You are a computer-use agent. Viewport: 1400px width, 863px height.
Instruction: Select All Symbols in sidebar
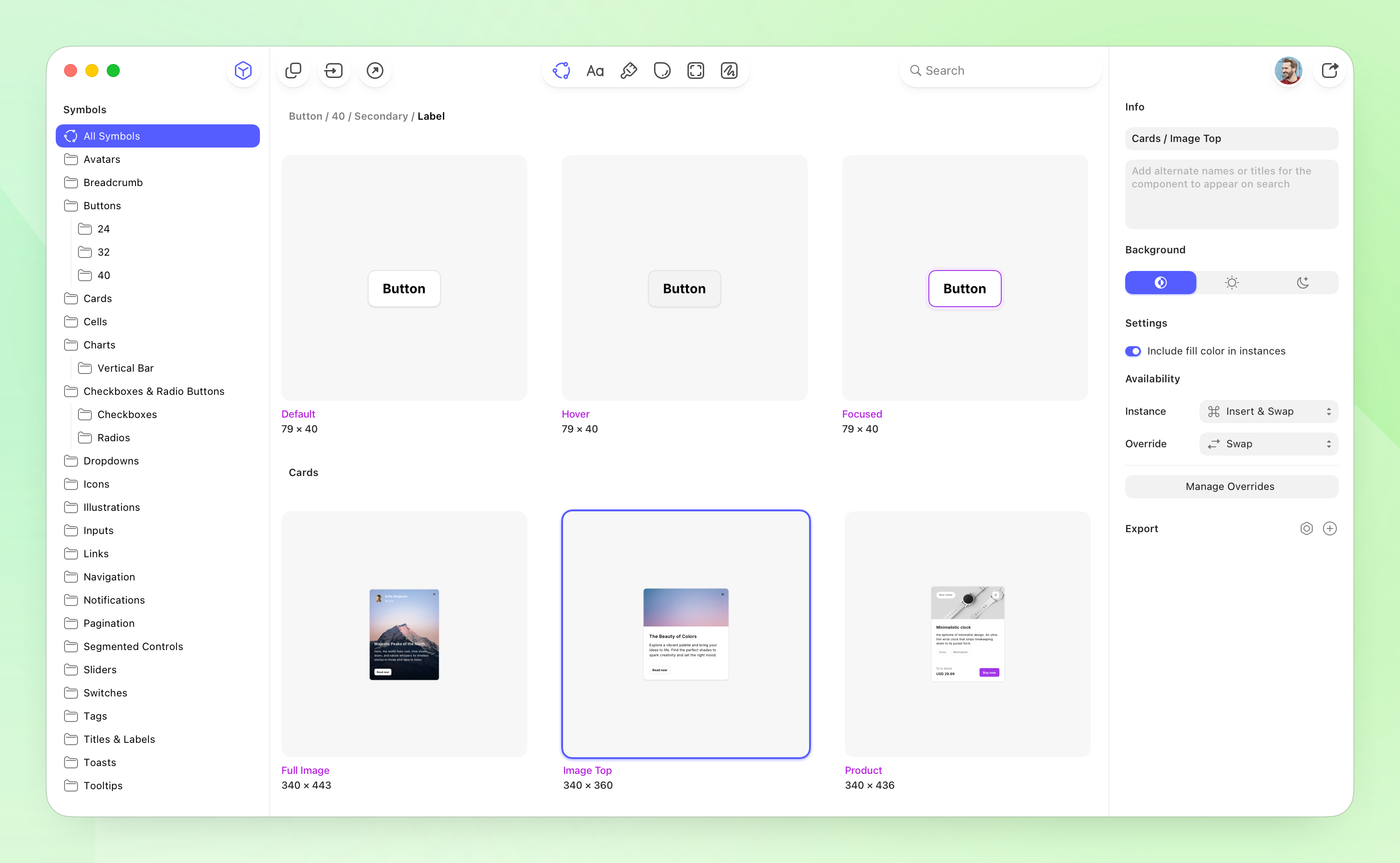(157, 136)
